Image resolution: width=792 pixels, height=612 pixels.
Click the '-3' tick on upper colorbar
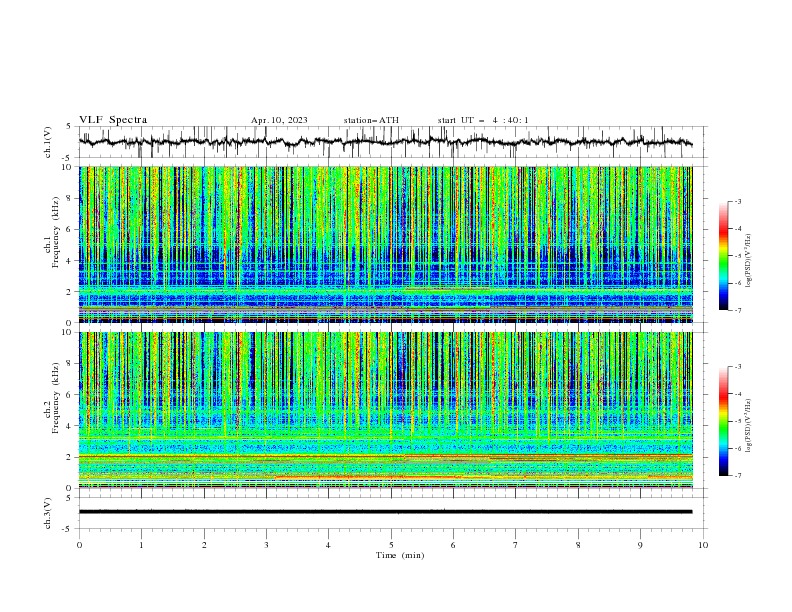737,201
